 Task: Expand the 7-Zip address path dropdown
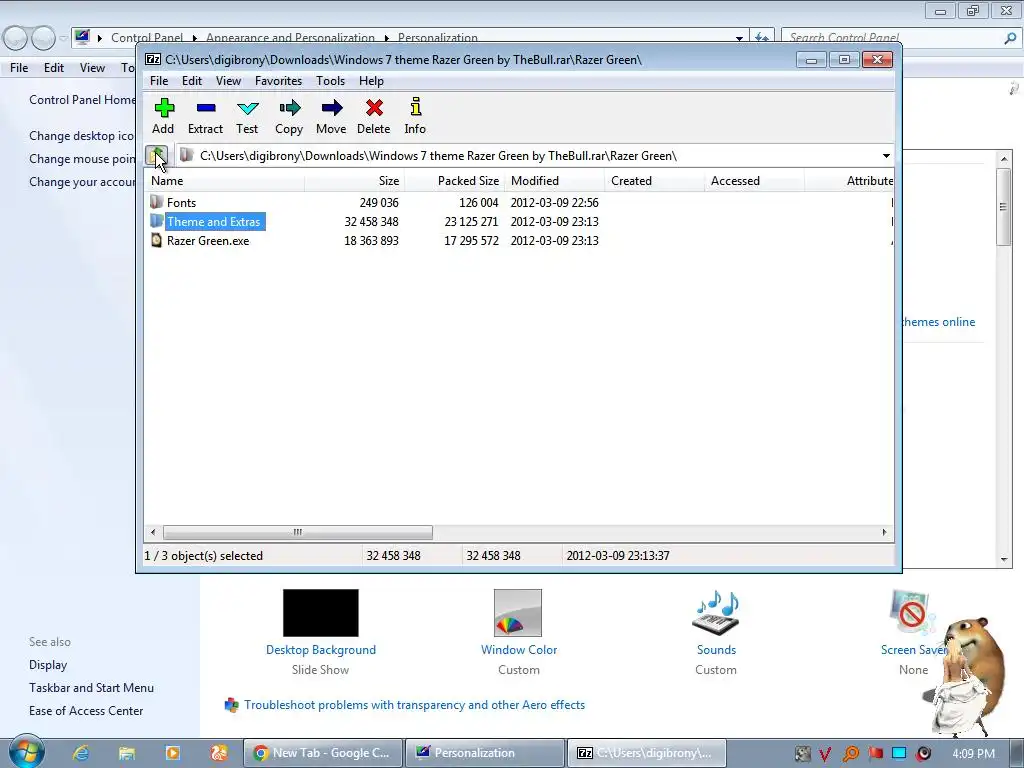tap(886, 155)
